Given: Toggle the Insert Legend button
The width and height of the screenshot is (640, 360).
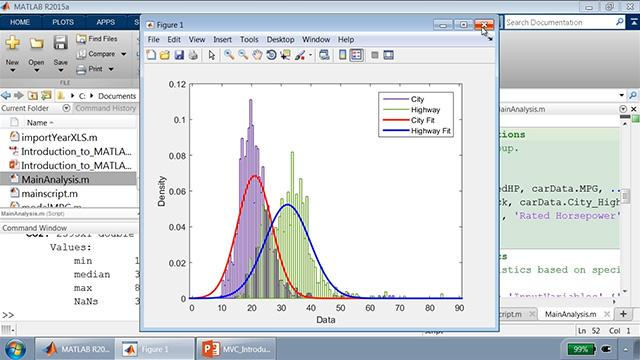Looking at the screenshot, I should [x=356, y=55].
